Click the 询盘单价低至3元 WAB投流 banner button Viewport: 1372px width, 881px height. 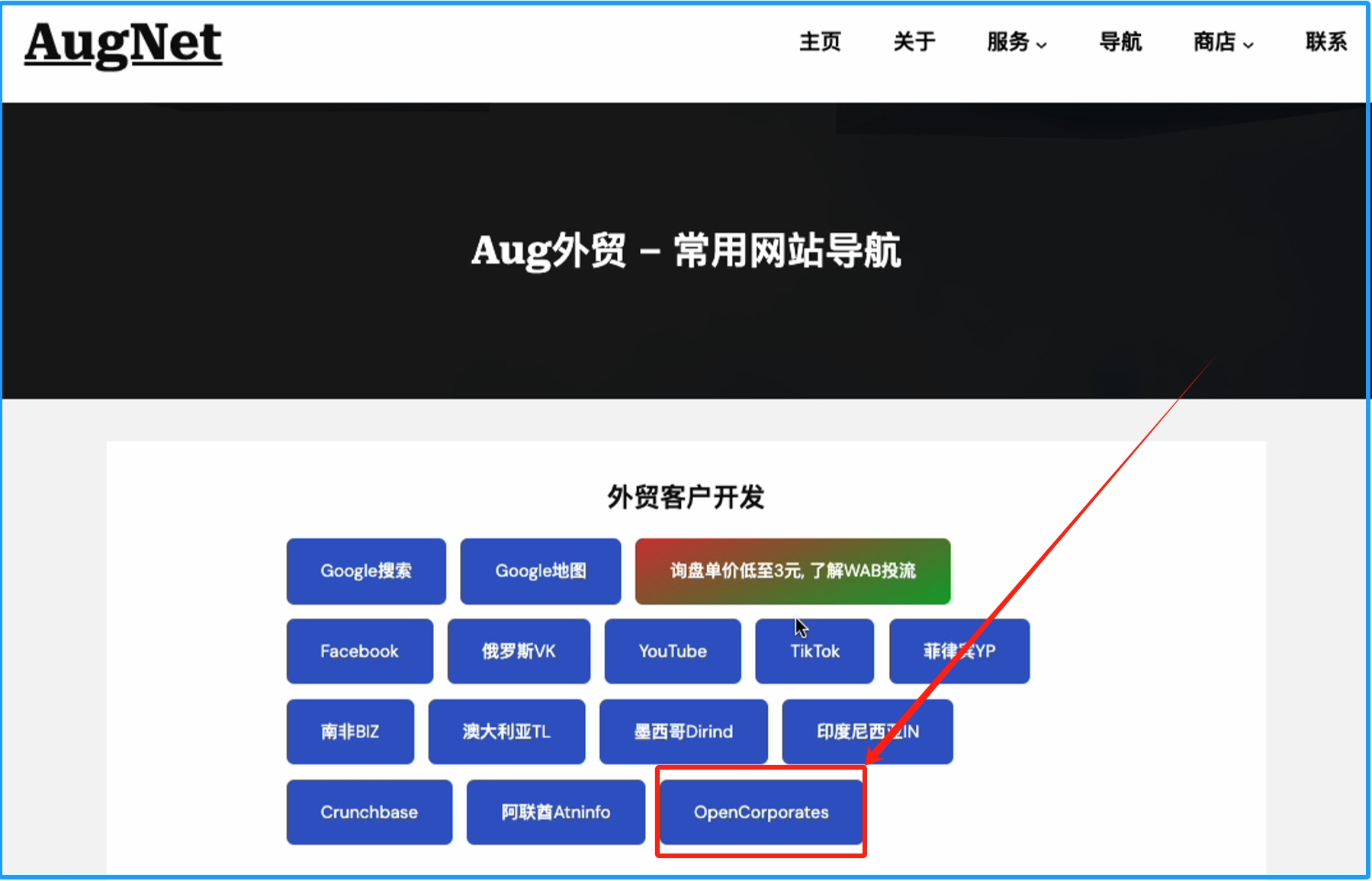(x=793, y=571)
